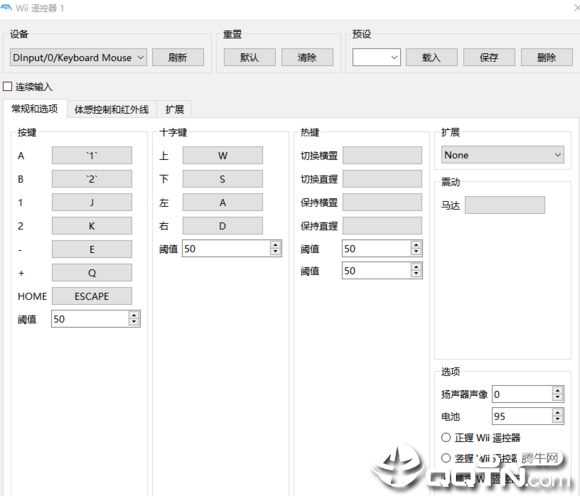Switch to the 常规和选项 tab
The height and width of the screenshot is (496, 580).
(35, 109)
